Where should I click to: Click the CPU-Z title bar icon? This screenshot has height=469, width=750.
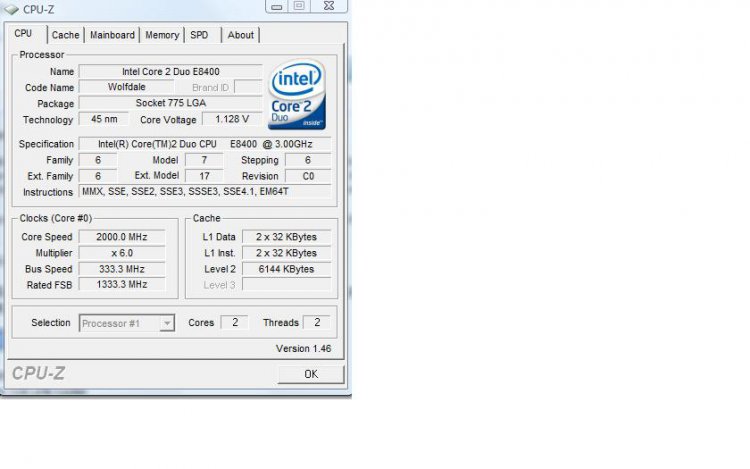click(x=11, y=9)
